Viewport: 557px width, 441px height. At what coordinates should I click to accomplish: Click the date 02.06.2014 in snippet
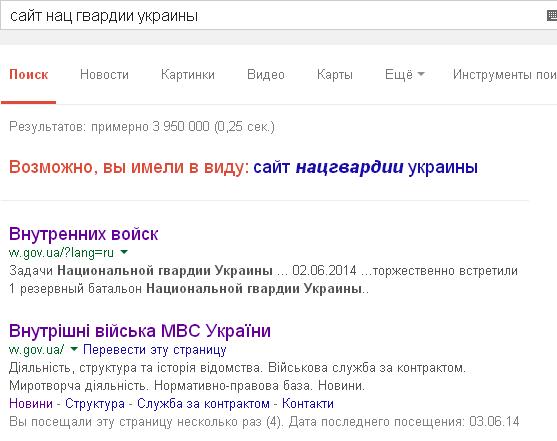(324, 270)
